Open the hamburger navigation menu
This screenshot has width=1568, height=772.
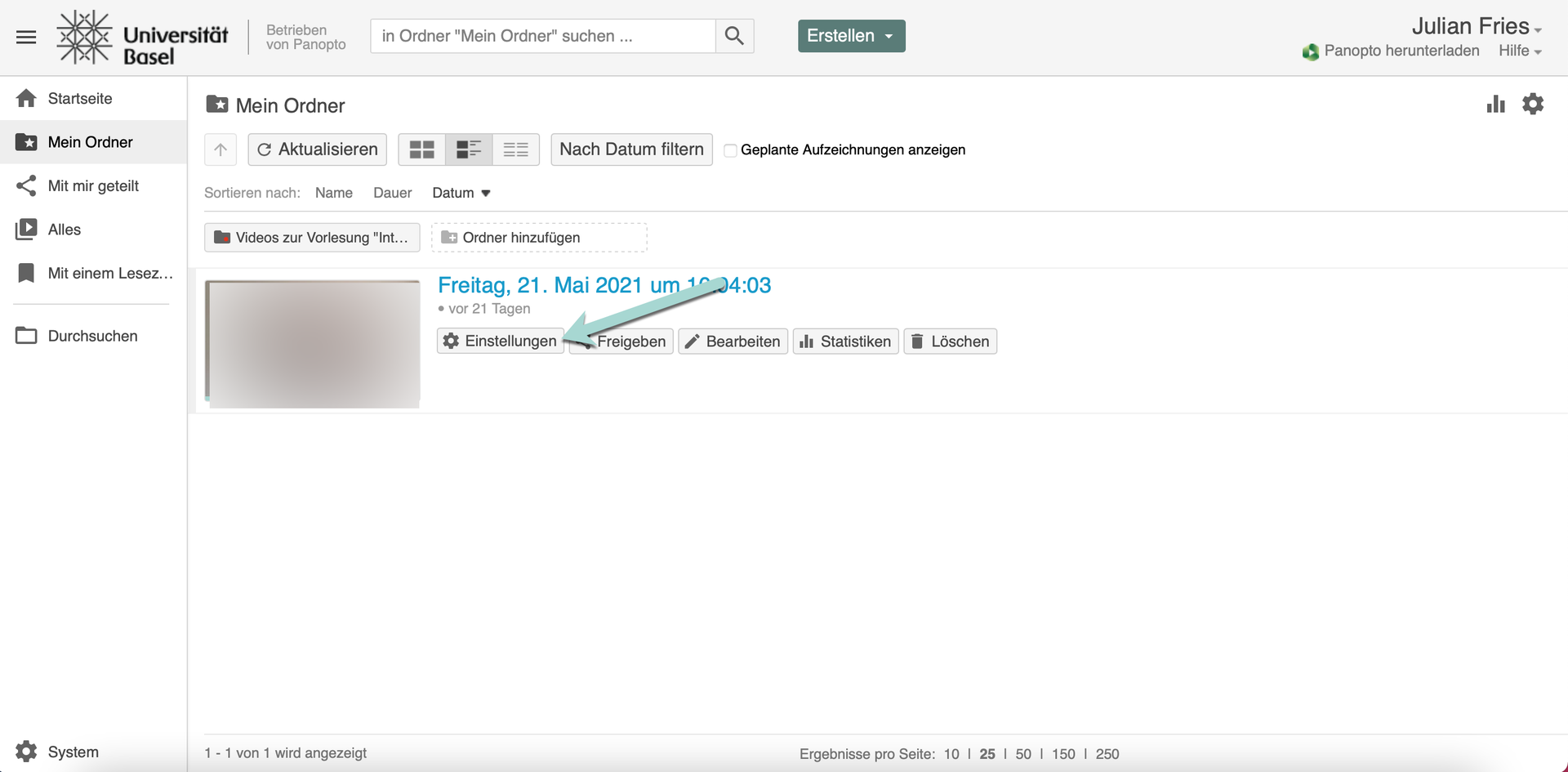click(26, 37)
